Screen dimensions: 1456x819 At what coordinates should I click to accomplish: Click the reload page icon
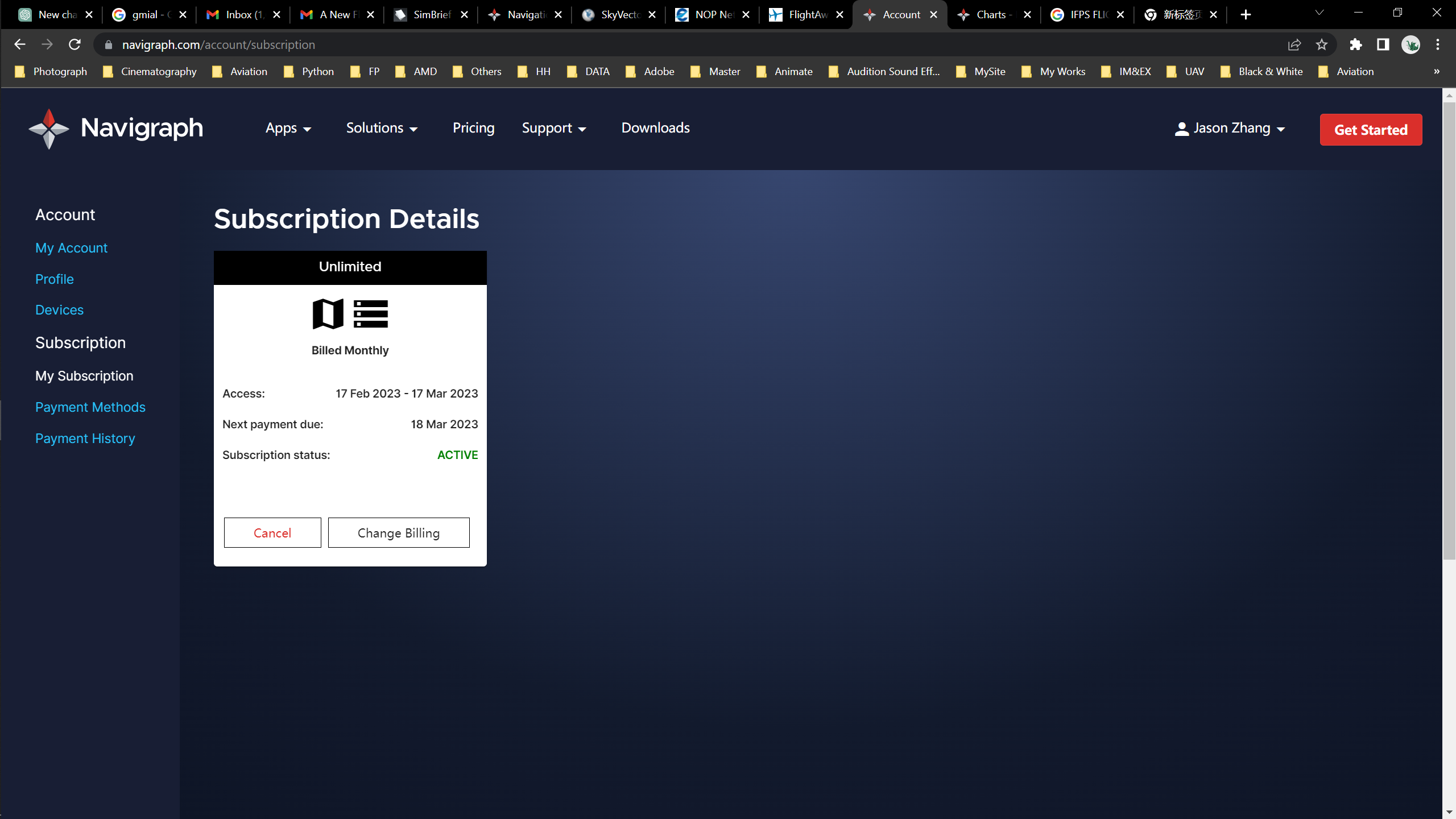click(x=75, y=44)
